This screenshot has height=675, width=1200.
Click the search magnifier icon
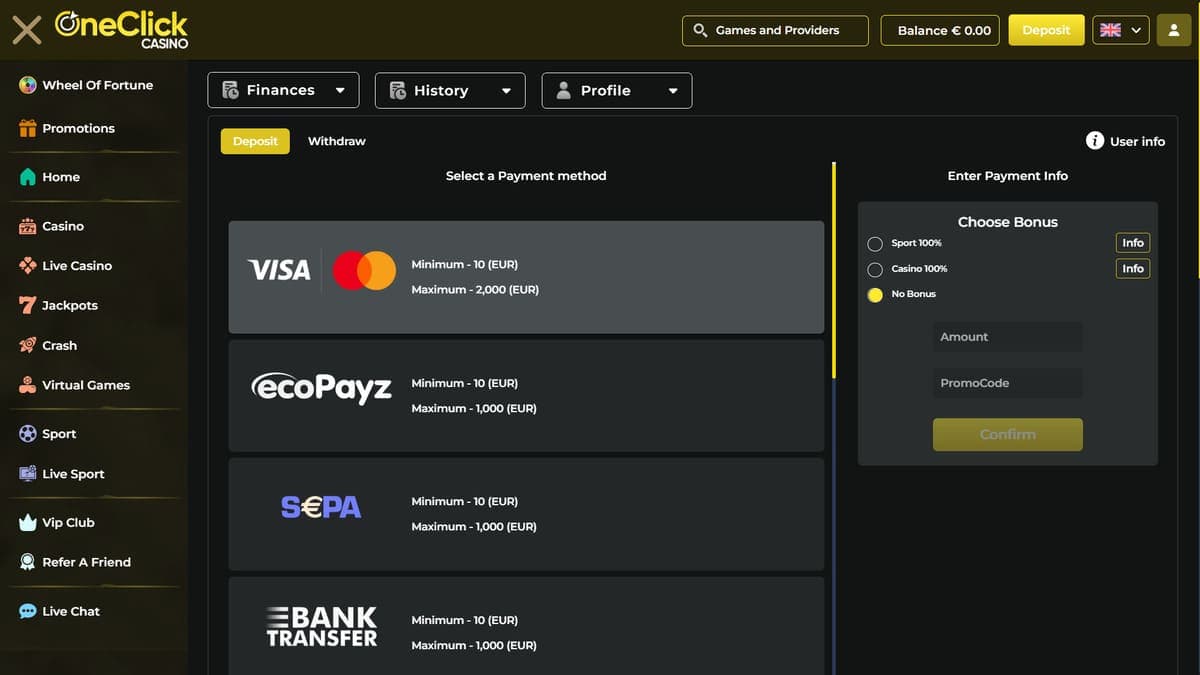[x=700, y=30]
